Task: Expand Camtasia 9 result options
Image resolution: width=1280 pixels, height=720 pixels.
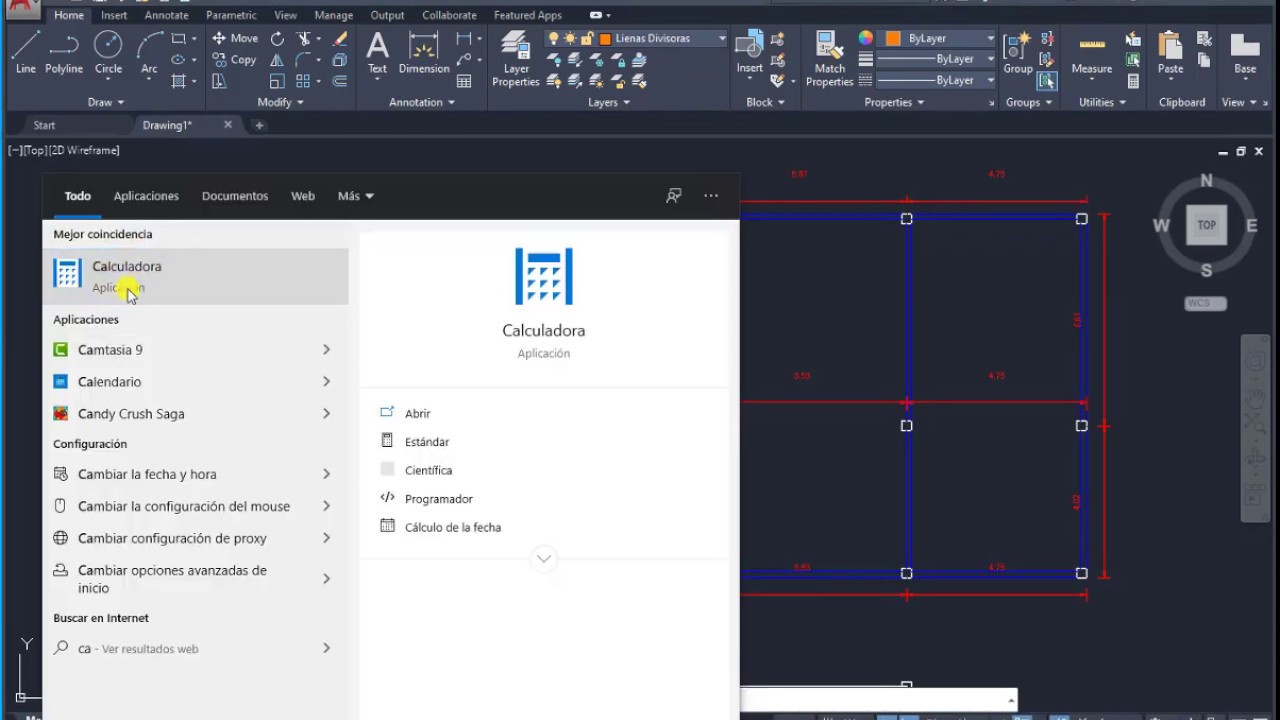Action: coord(326,349)
